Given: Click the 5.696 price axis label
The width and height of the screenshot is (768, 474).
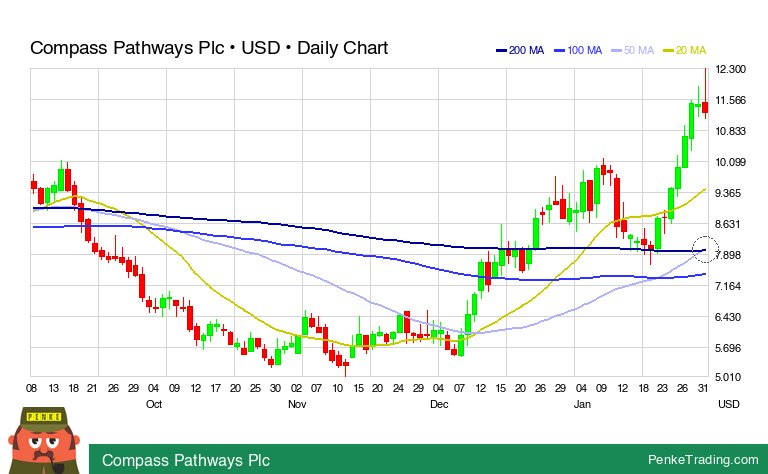Looking at the screenshot, I should click(x=730, y=349).
